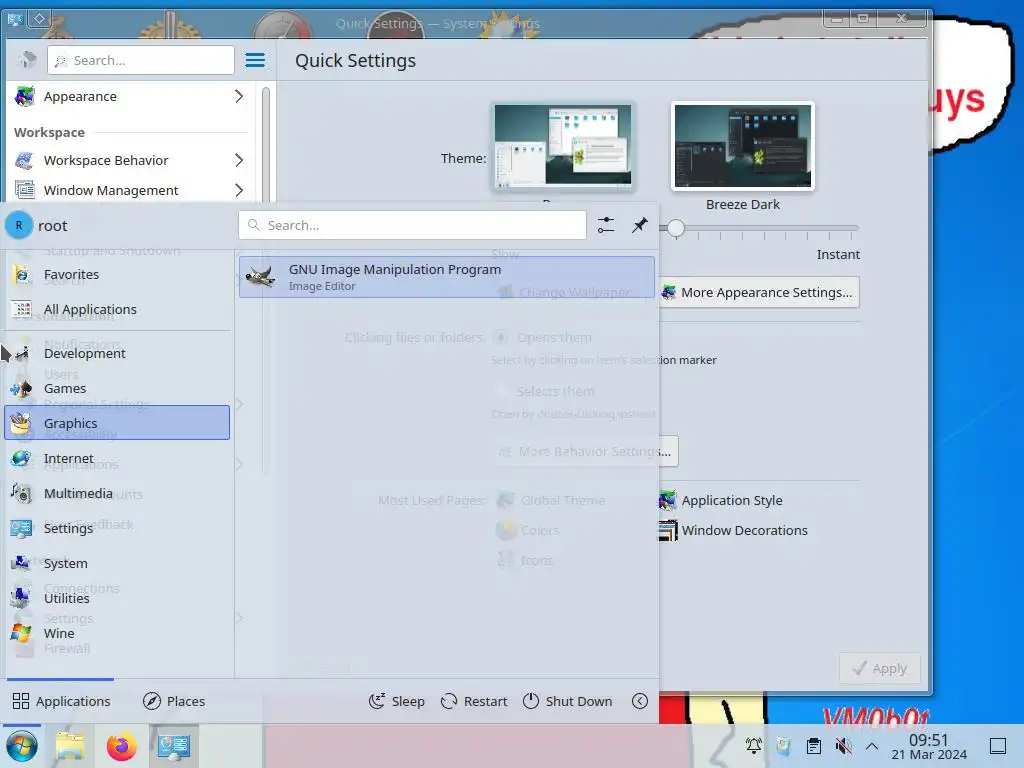Select Wine category in launcher
Viewport: 1024px width, 768px height.
pos(118,633)
